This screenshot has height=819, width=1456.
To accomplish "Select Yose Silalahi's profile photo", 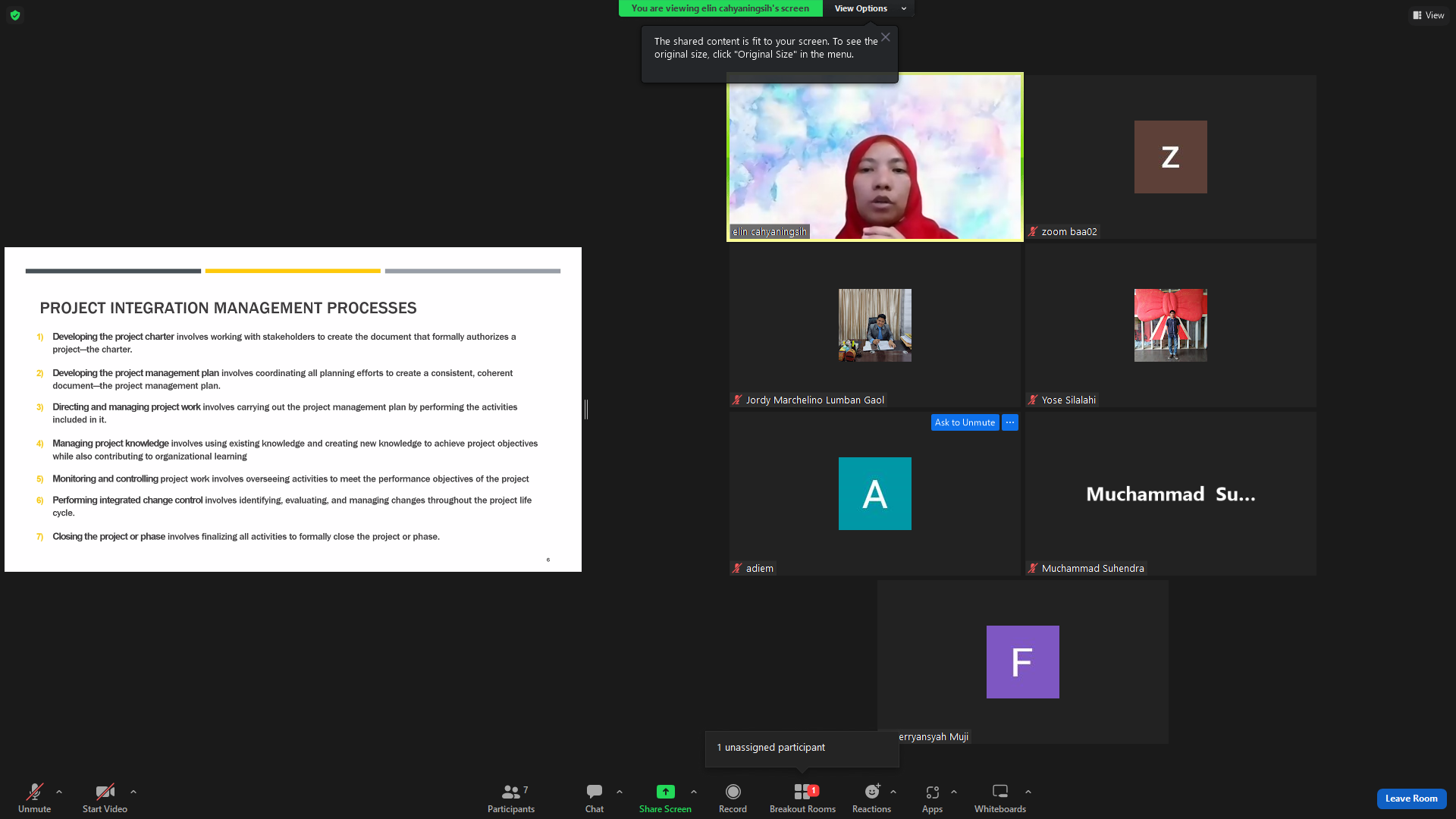I will pyautogui.click(x=1170, y=325).
